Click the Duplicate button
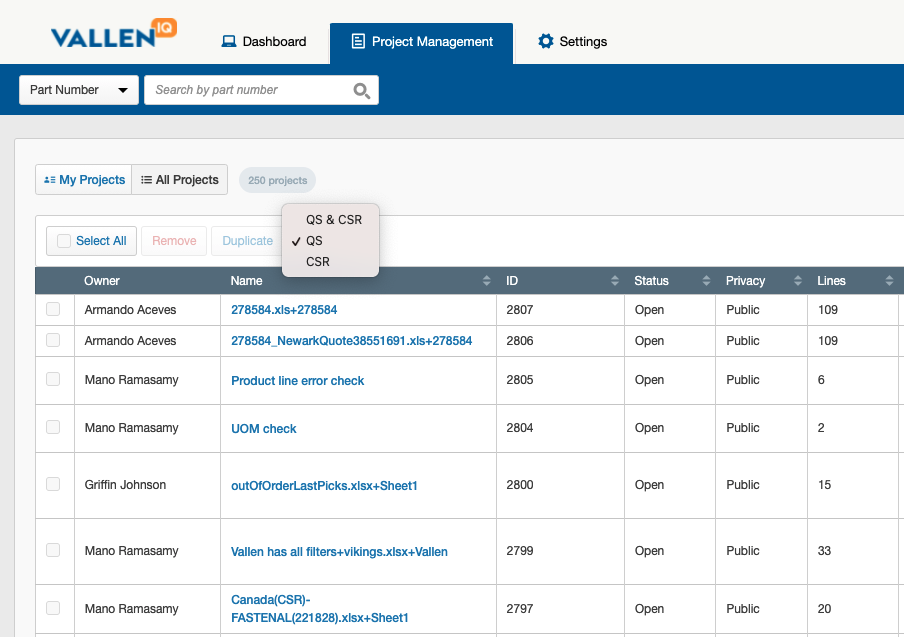This screenshot has height=637, width=904. pyautogui.click(x=246, y=241)
